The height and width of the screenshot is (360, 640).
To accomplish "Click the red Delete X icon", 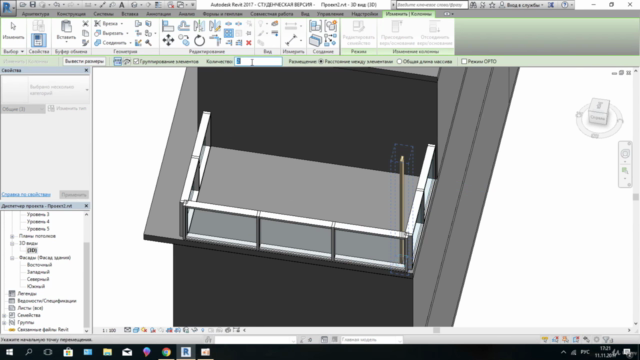I will coord(249,42).
